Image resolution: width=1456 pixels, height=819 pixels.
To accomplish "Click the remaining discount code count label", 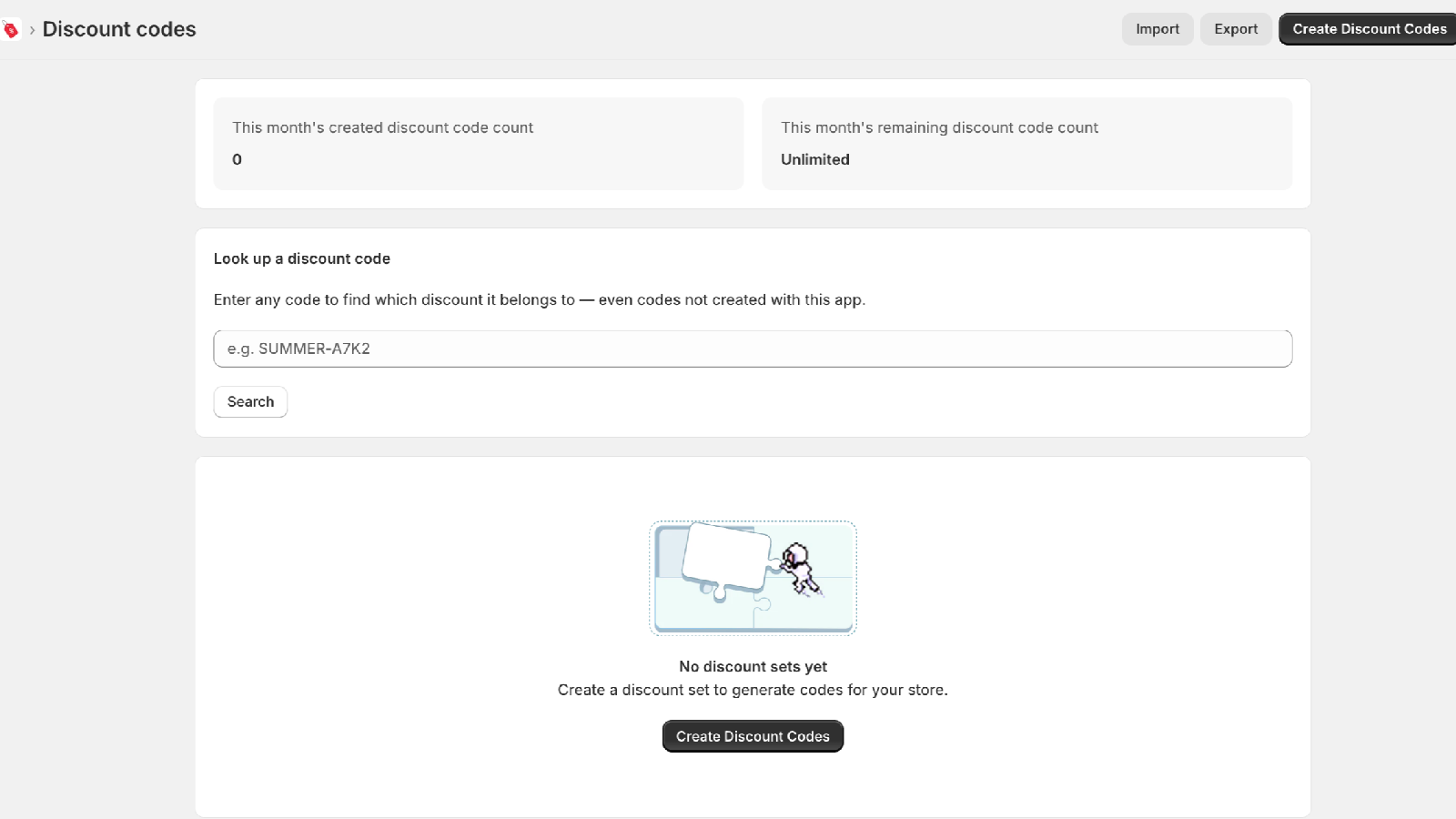I will pos(939,127).
